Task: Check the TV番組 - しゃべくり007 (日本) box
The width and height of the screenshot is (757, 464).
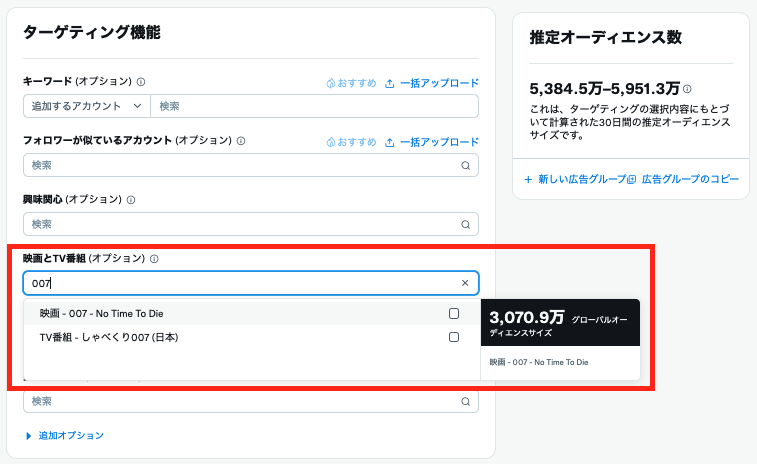Action: click(x=454, y=338)
